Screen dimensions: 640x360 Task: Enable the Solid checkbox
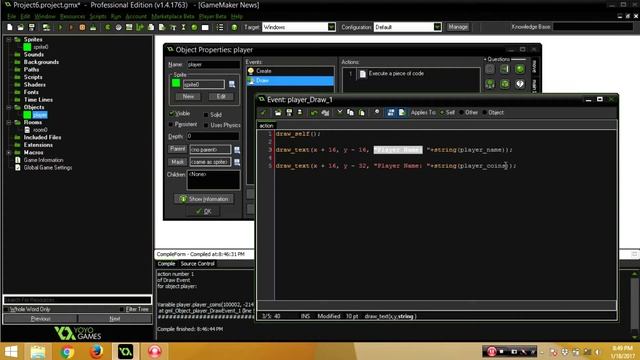[206, 115]
